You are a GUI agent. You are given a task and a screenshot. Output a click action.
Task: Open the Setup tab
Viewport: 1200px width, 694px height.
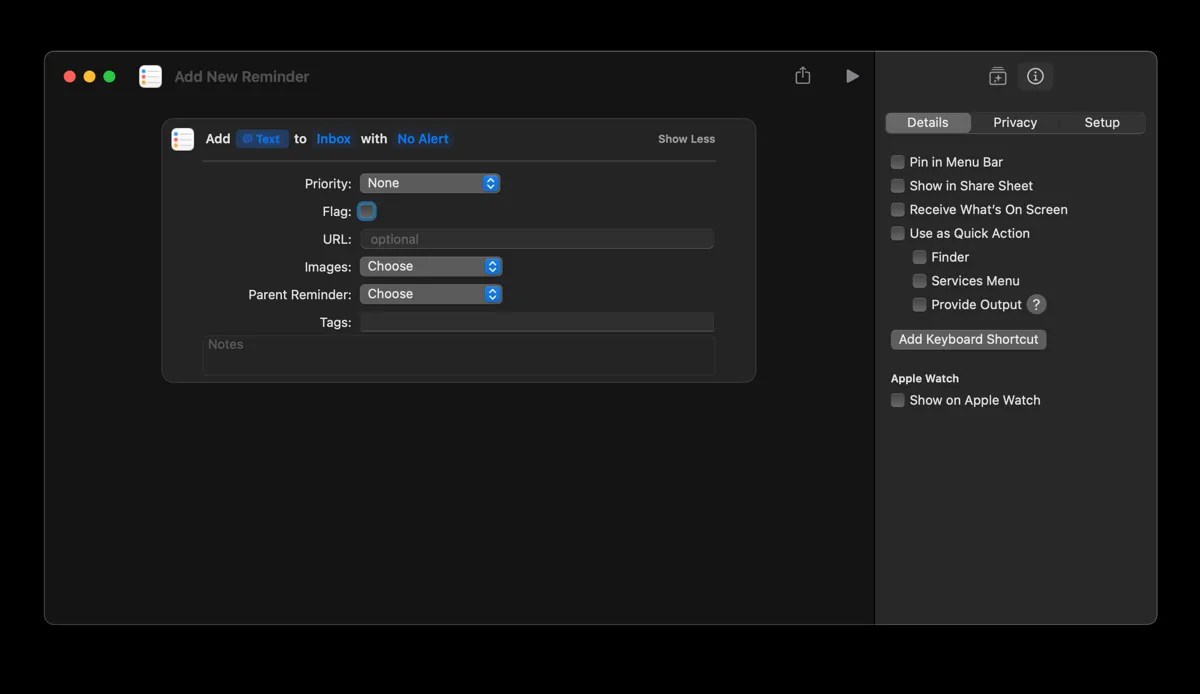[x=1101, y=122]
